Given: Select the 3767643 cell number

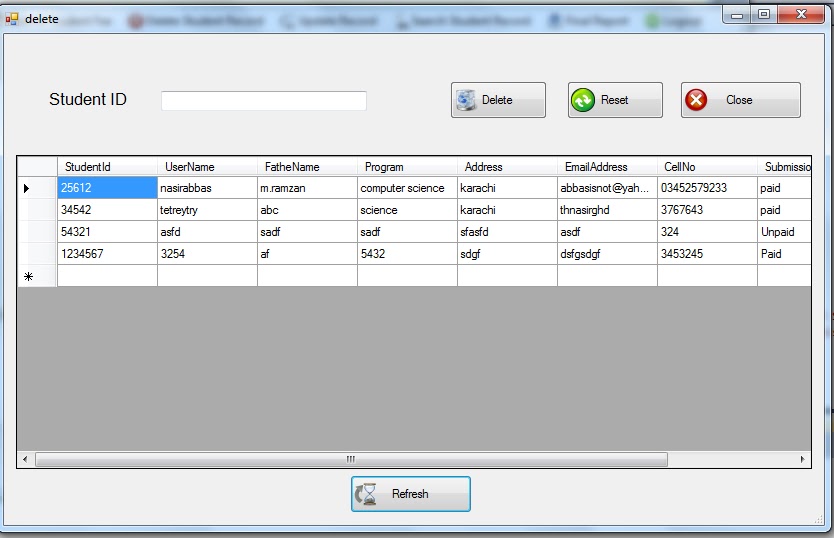Looking at the screenshot, I should pyautogui.click(x=707, y=210).
